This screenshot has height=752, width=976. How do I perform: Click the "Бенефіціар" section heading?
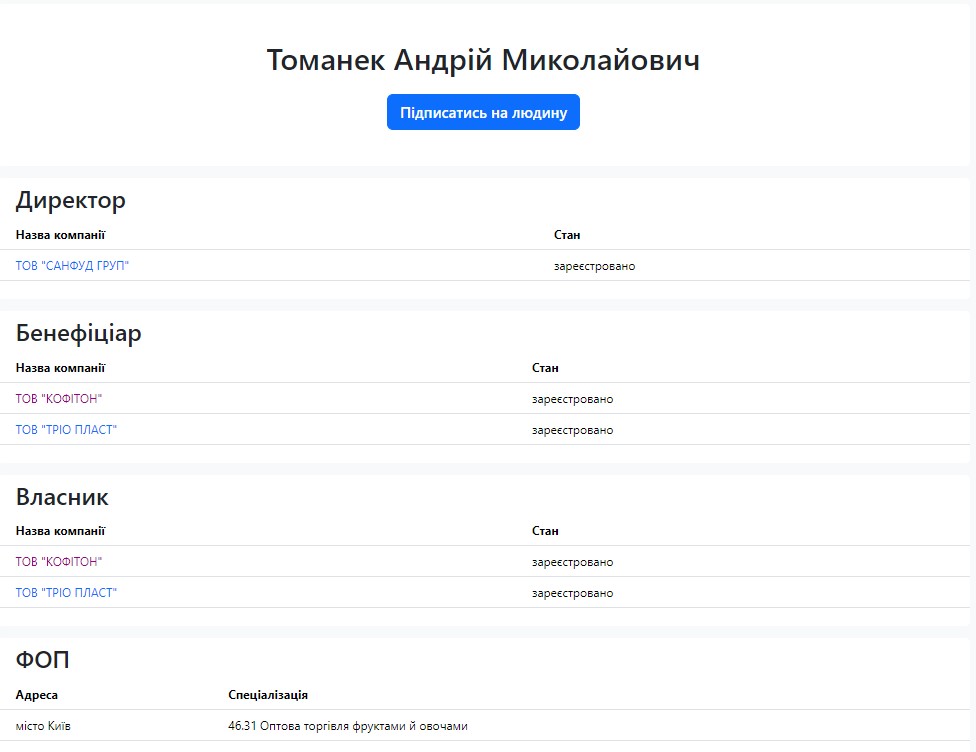(79, 334)
